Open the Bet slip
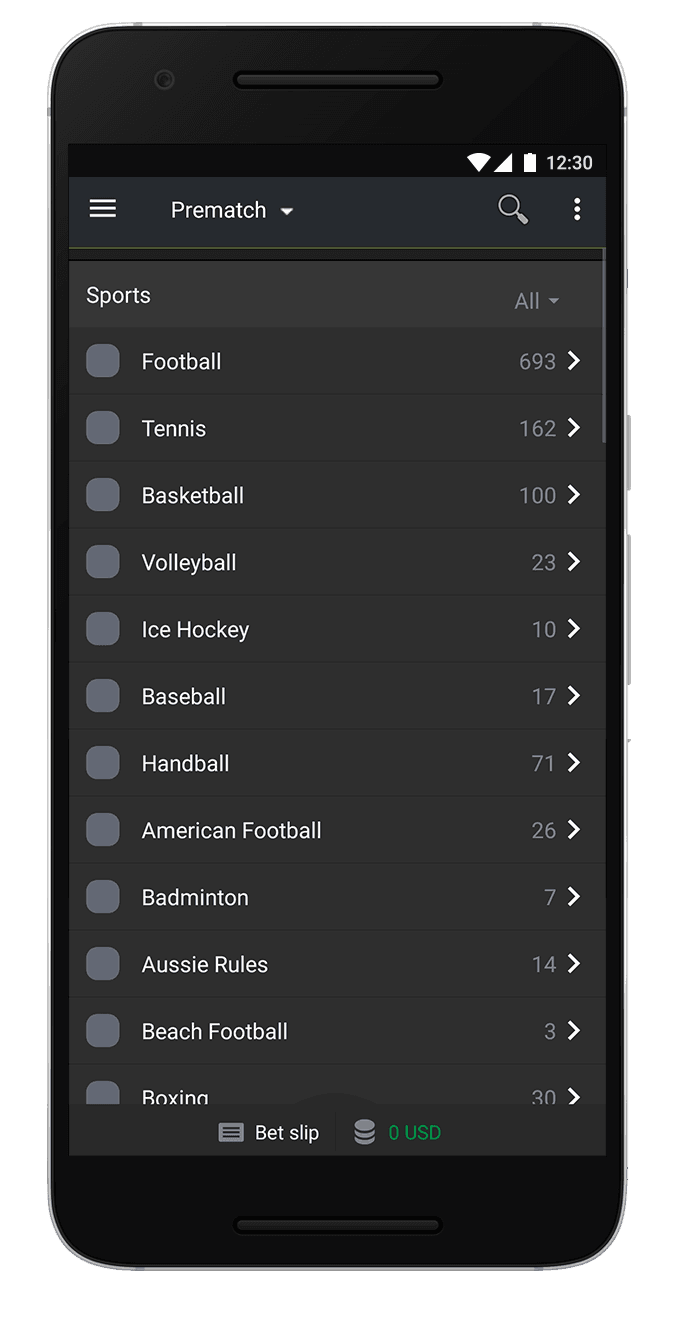This screenshot has height=1317, width=678. pyautogui.click(x=286, y=1132)
